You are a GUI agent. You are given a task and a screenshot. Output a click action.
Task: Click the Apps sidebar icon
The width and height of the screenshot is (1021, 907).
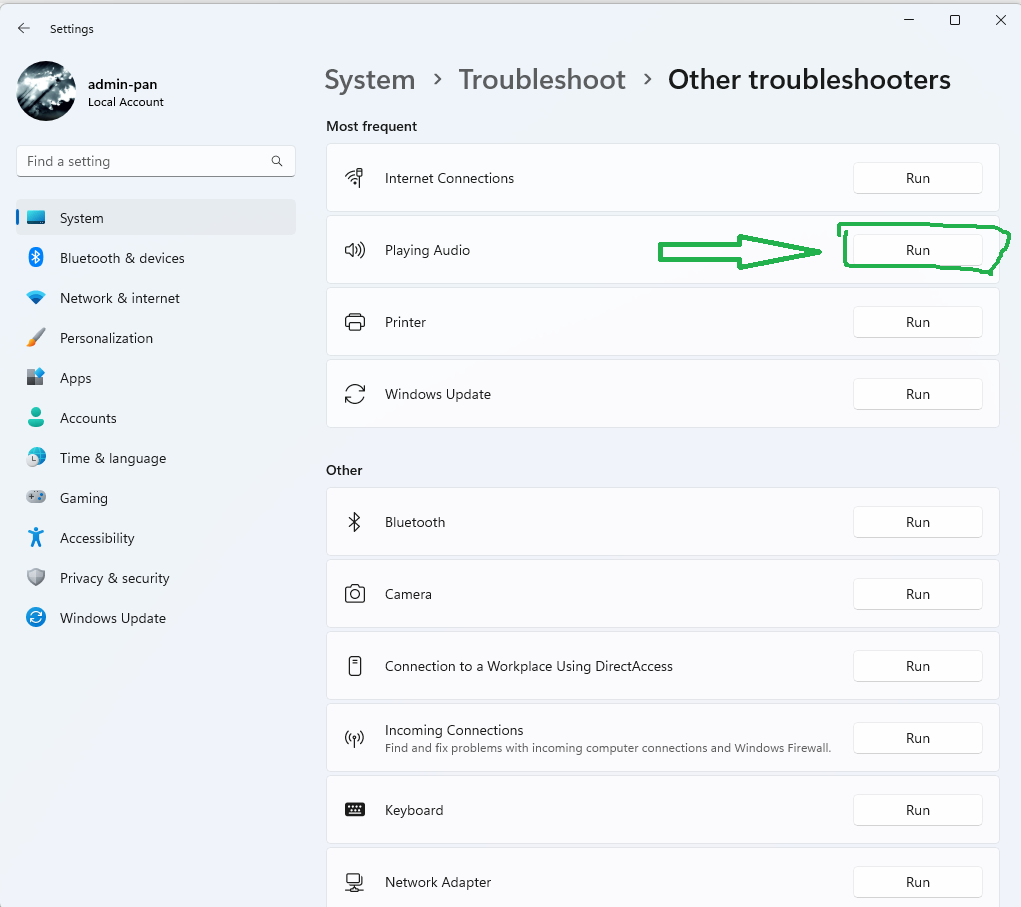[x=36, y=378]
